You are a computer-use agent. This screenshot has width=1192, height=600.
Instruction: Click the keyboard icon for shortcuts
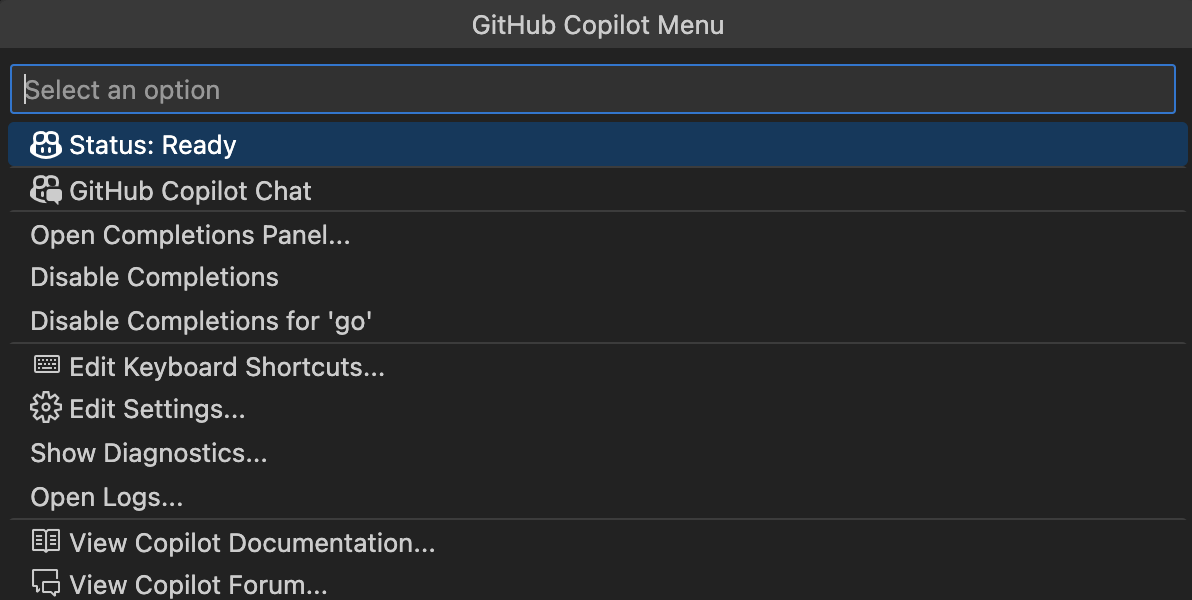(46, 366)
